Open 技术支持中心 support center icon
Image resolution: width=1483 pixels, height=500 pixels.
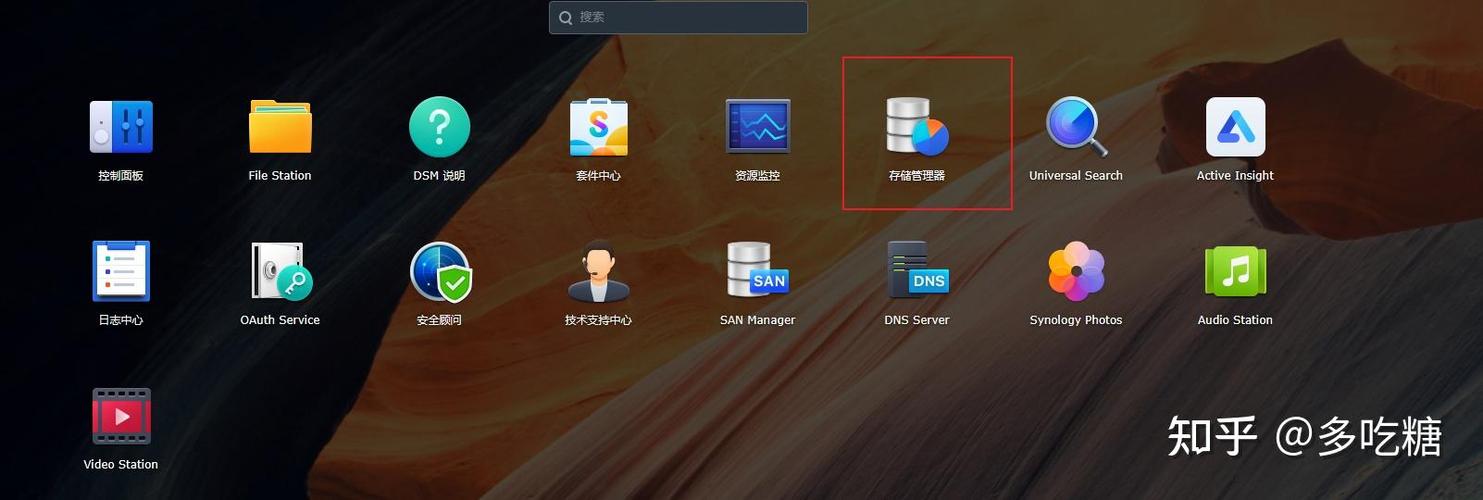pyautogui.click(x=598, y=271)
